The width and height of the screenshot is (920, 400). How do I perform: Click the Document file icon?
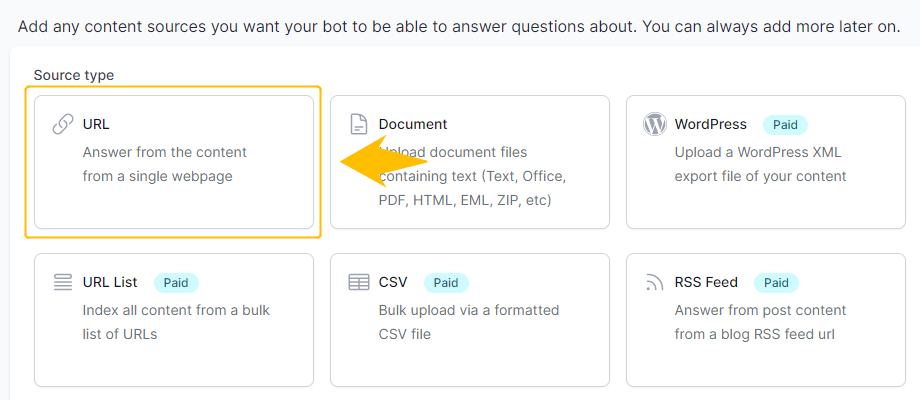tap(358, 124)
